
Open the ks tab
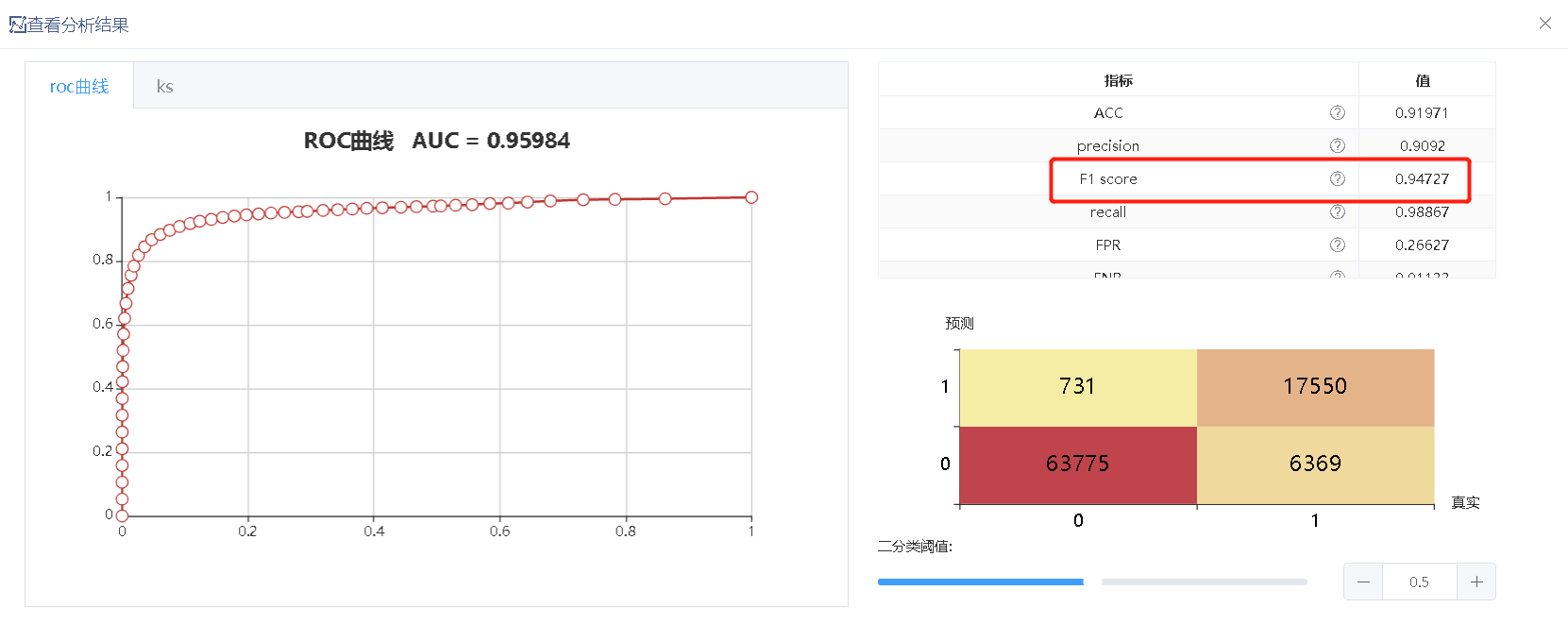tap(165, 86)
